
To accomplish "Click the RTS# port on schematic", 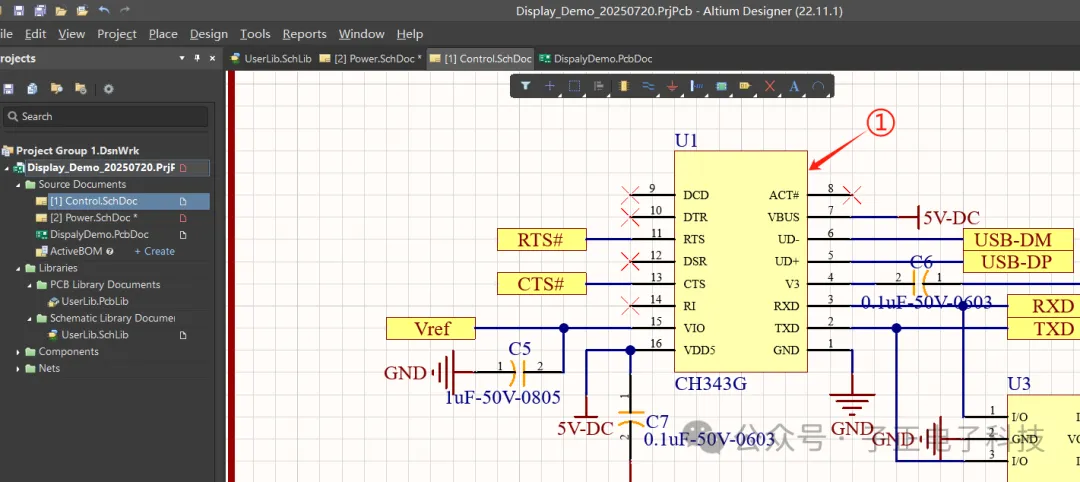I will click(x=541, y=240).
